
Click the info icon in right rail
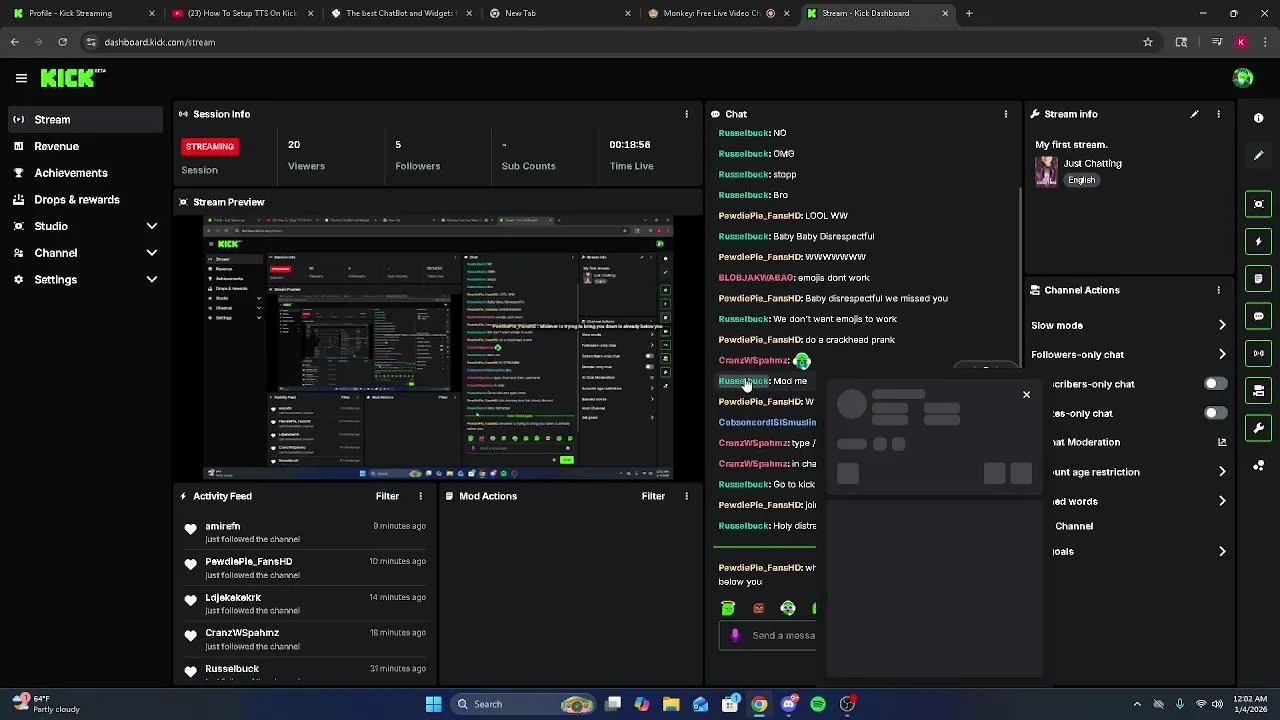click(x=1258, y=118)
